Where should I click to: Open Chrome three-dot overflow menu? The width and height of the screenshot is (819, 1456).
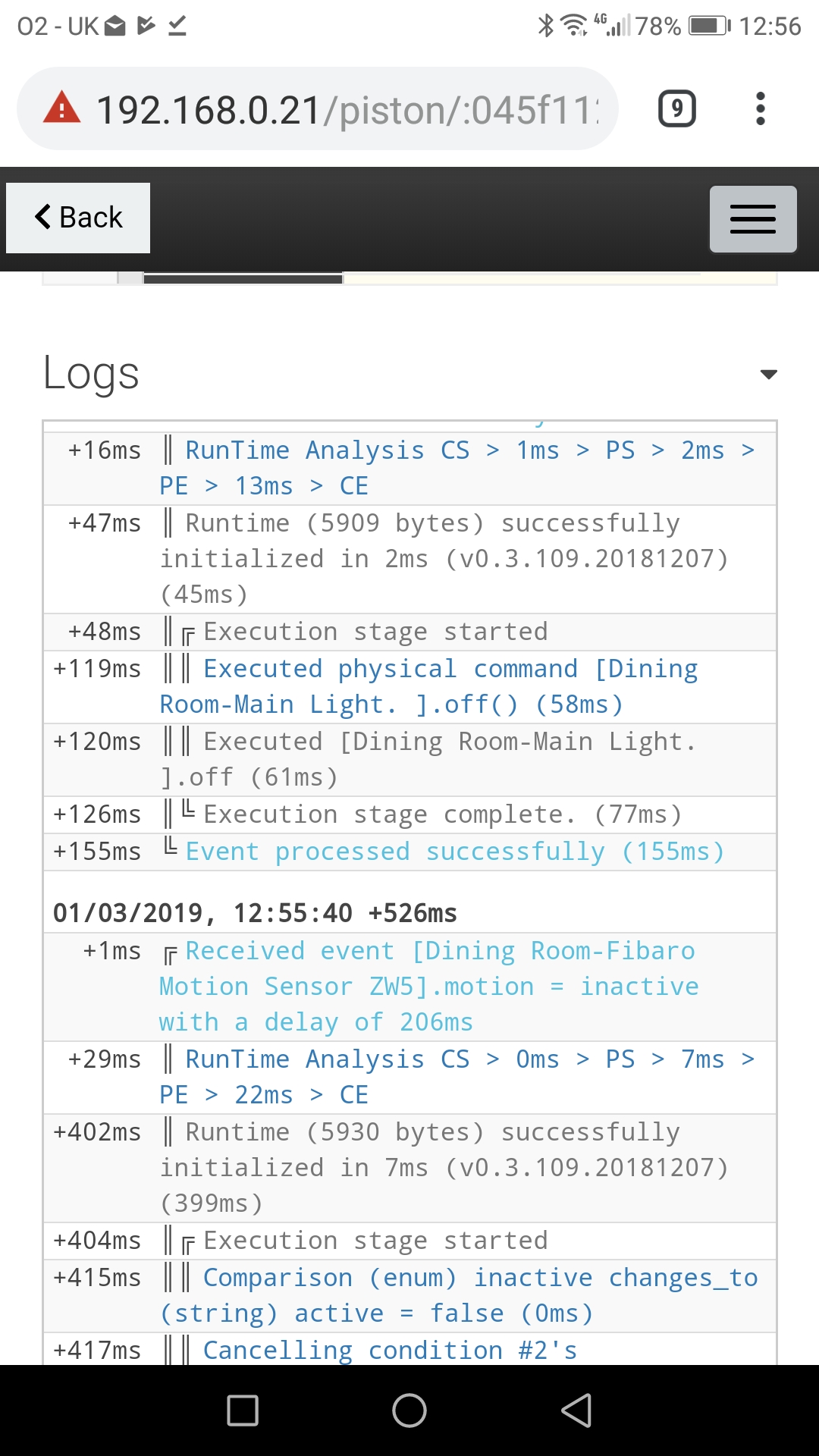760,109
